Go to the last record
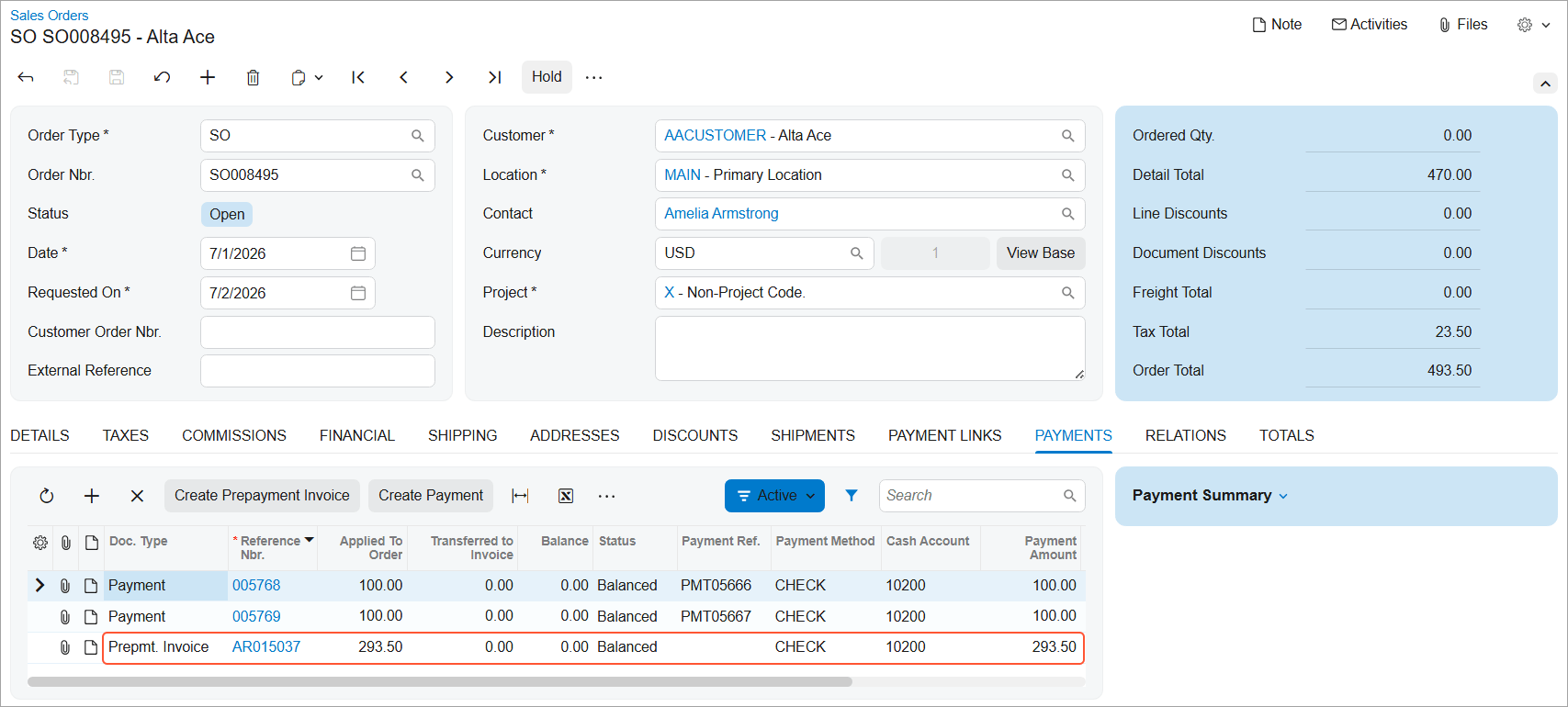The height and width of the screenshot is (707, 1568). coord(494,77)
